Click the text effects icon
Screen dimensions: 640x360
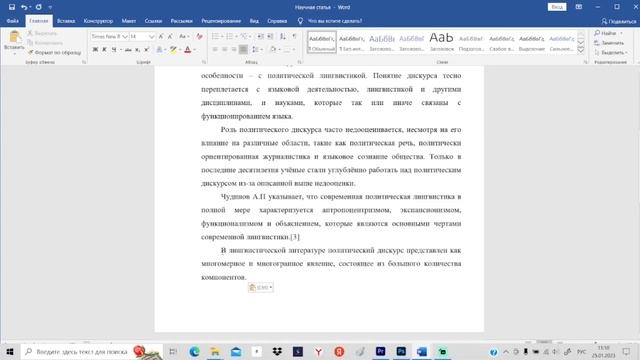[159, 49]
